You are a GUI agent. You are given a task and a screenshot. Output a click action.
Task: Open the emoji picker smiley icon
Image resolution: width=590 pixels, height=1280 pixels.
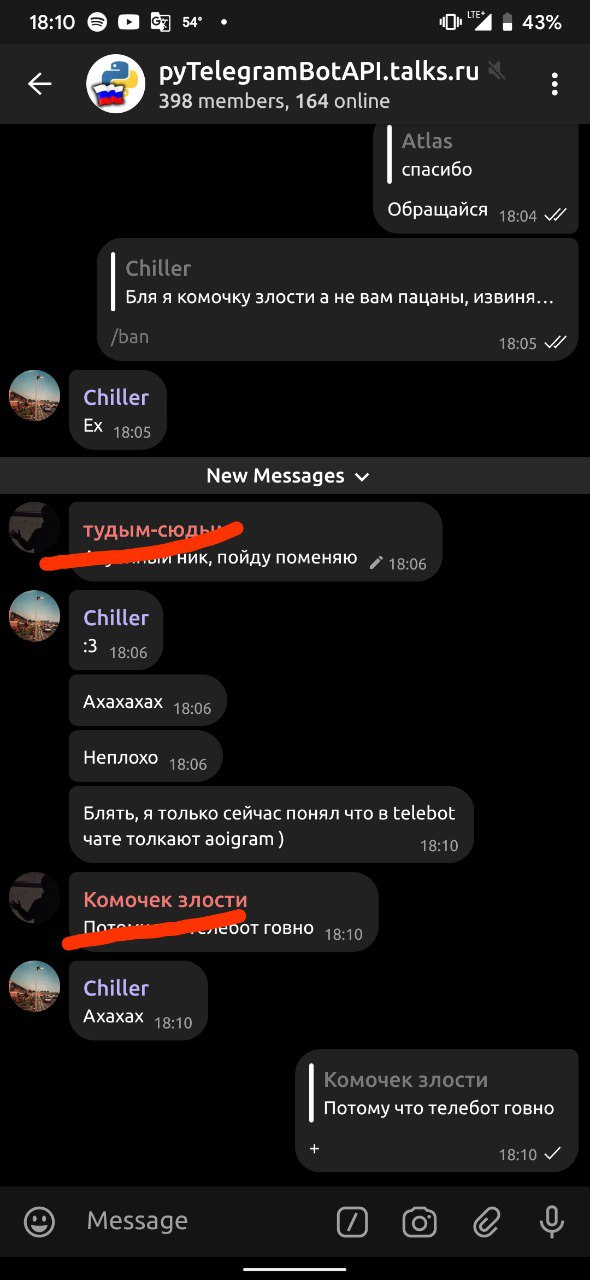click(x=39, y=1221)
